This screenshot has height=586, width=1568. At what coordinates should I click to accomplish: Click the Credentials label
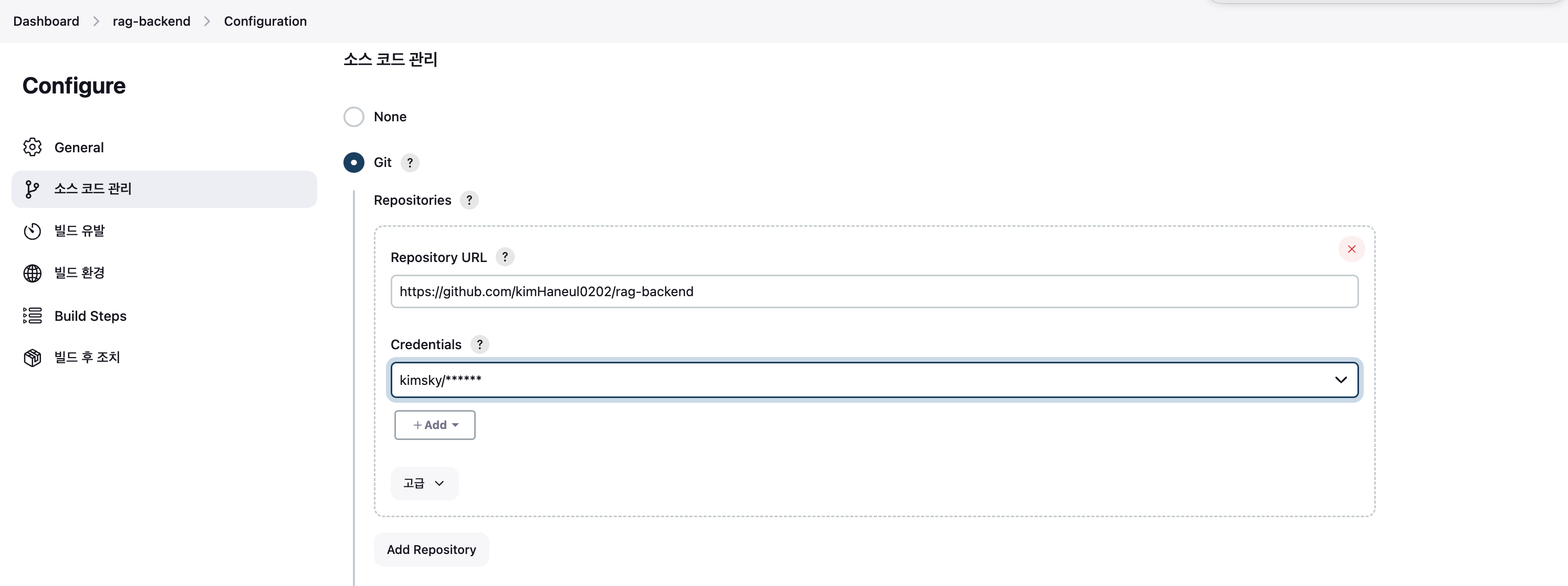[x=426, y=344]
